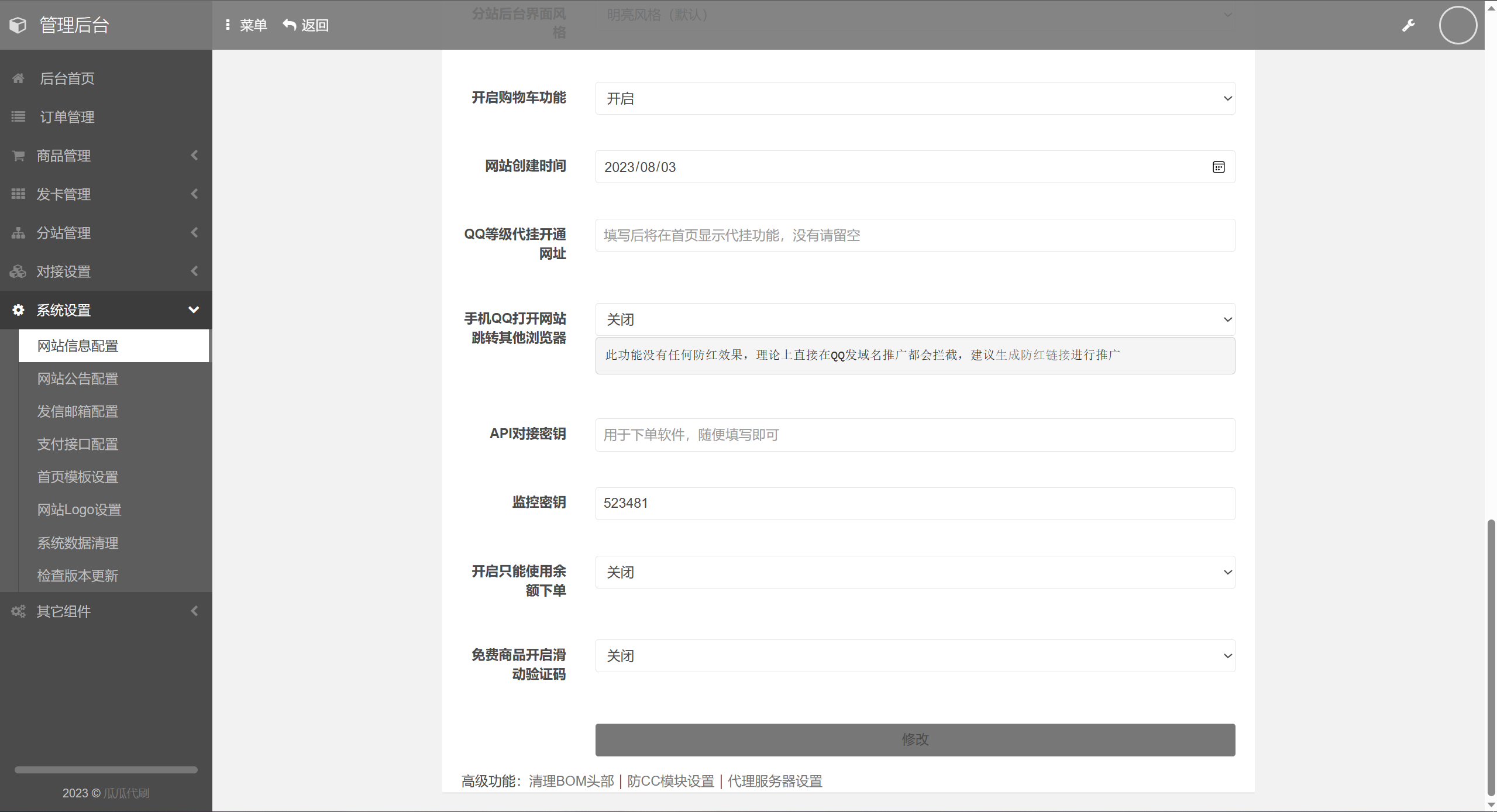Click the home icon for 后台首页
Viewport: 1497px width, 812px height.
pyautogui.click(x=18, y=78)
